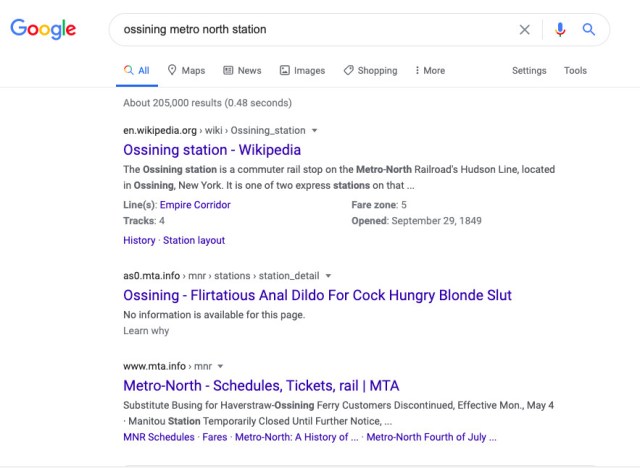Clear the search query with X icon
The width and height of the screenshot is (640, 468).
click(x=524, y=29)
